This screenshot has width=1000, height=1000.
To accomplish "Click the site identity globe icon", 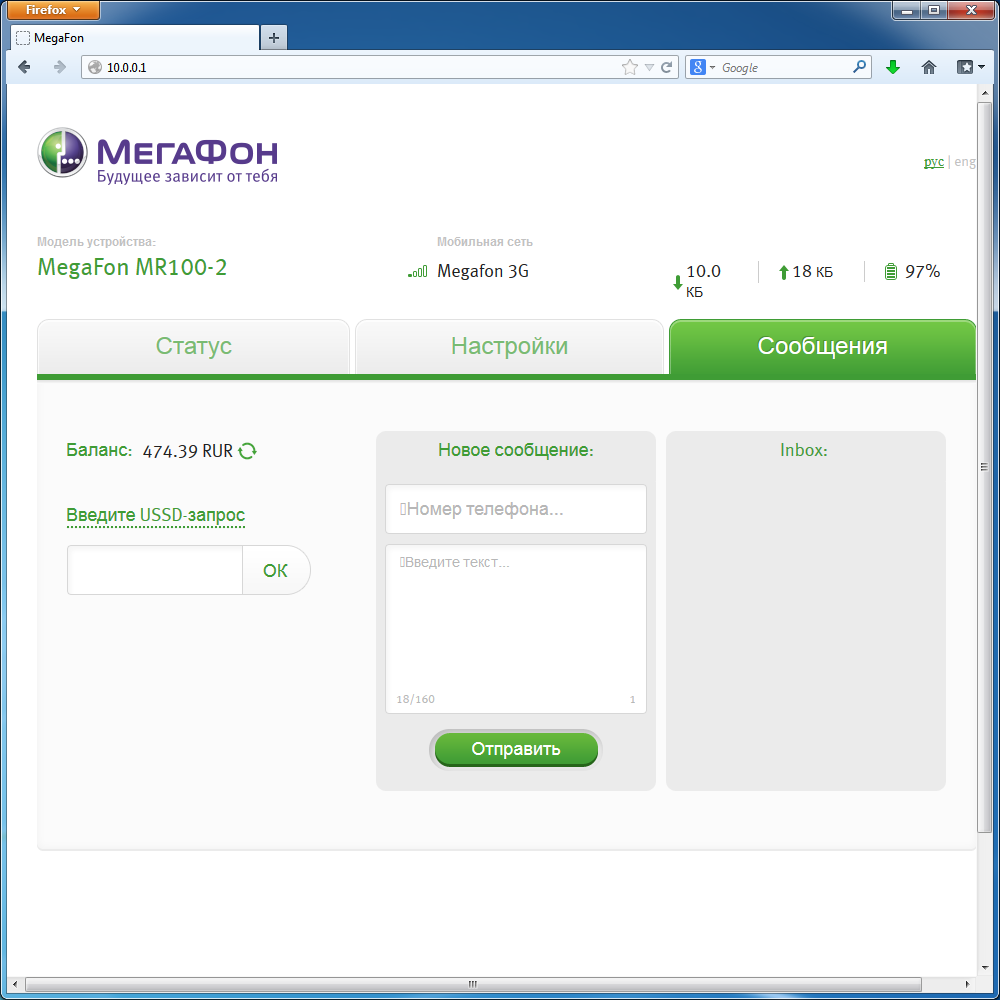I will point(95,67).
